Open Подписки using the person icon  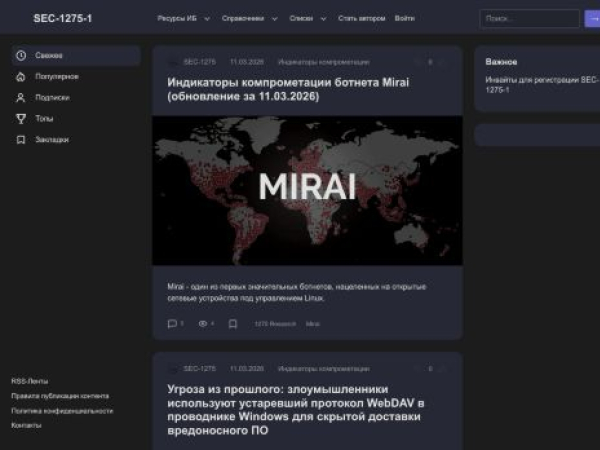tap(21, 97)
